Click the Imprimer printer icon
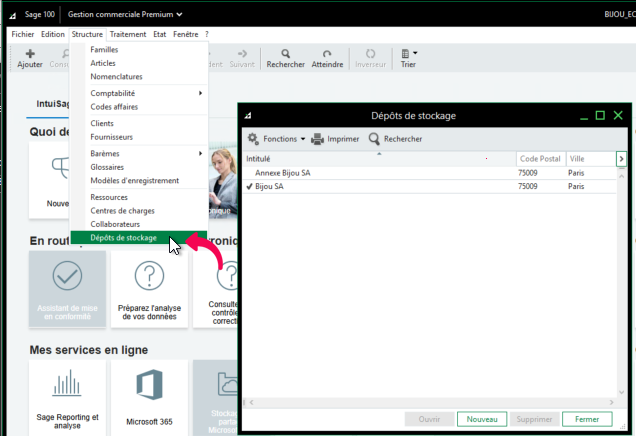 (317, 139)
